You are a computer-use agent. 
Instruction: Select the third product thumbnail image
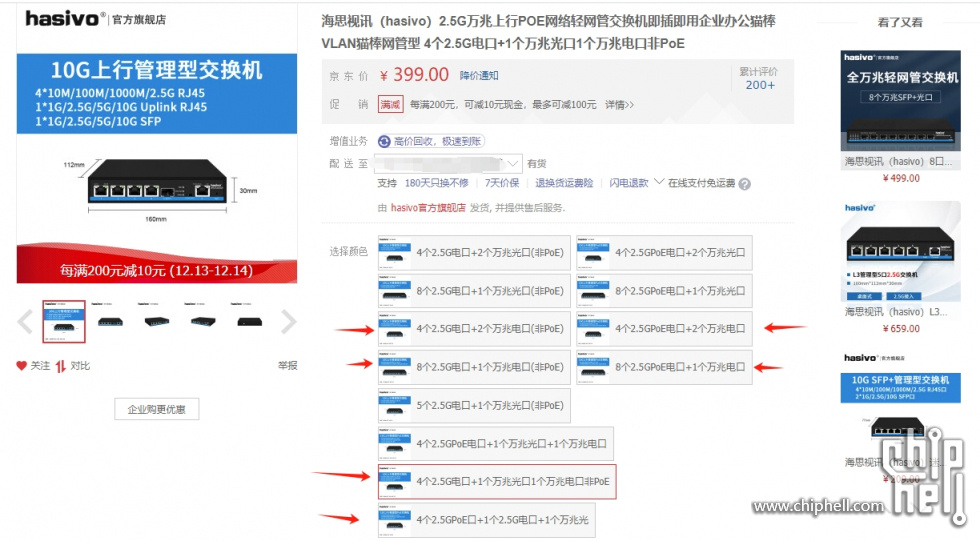tap(156, 321)
